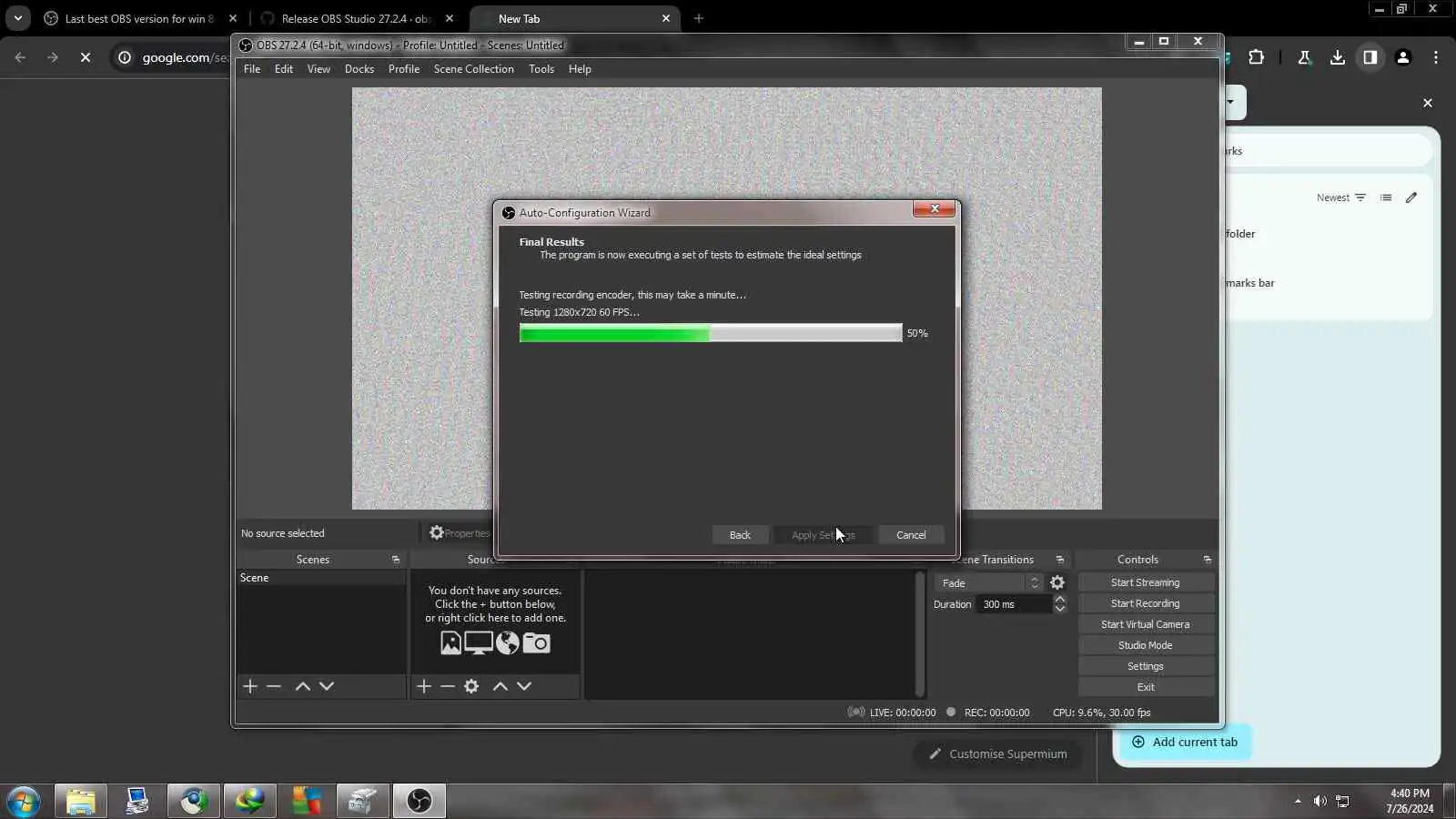Move scene up with Scenes dock arrow
The image size is (1456, 819).
click(303, 686)
